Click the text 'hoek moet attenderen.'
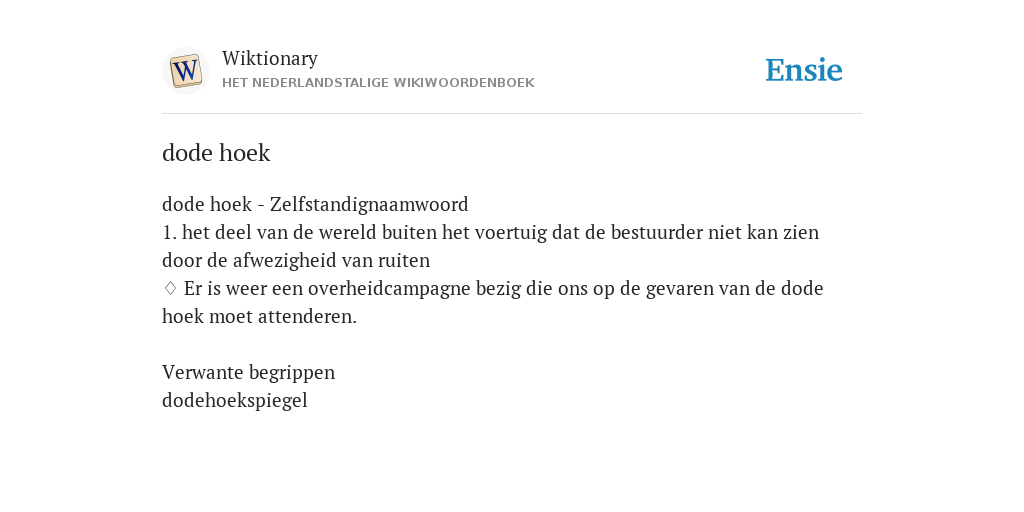The width and height of the screenshot is (1024, 512). point(259,317)
